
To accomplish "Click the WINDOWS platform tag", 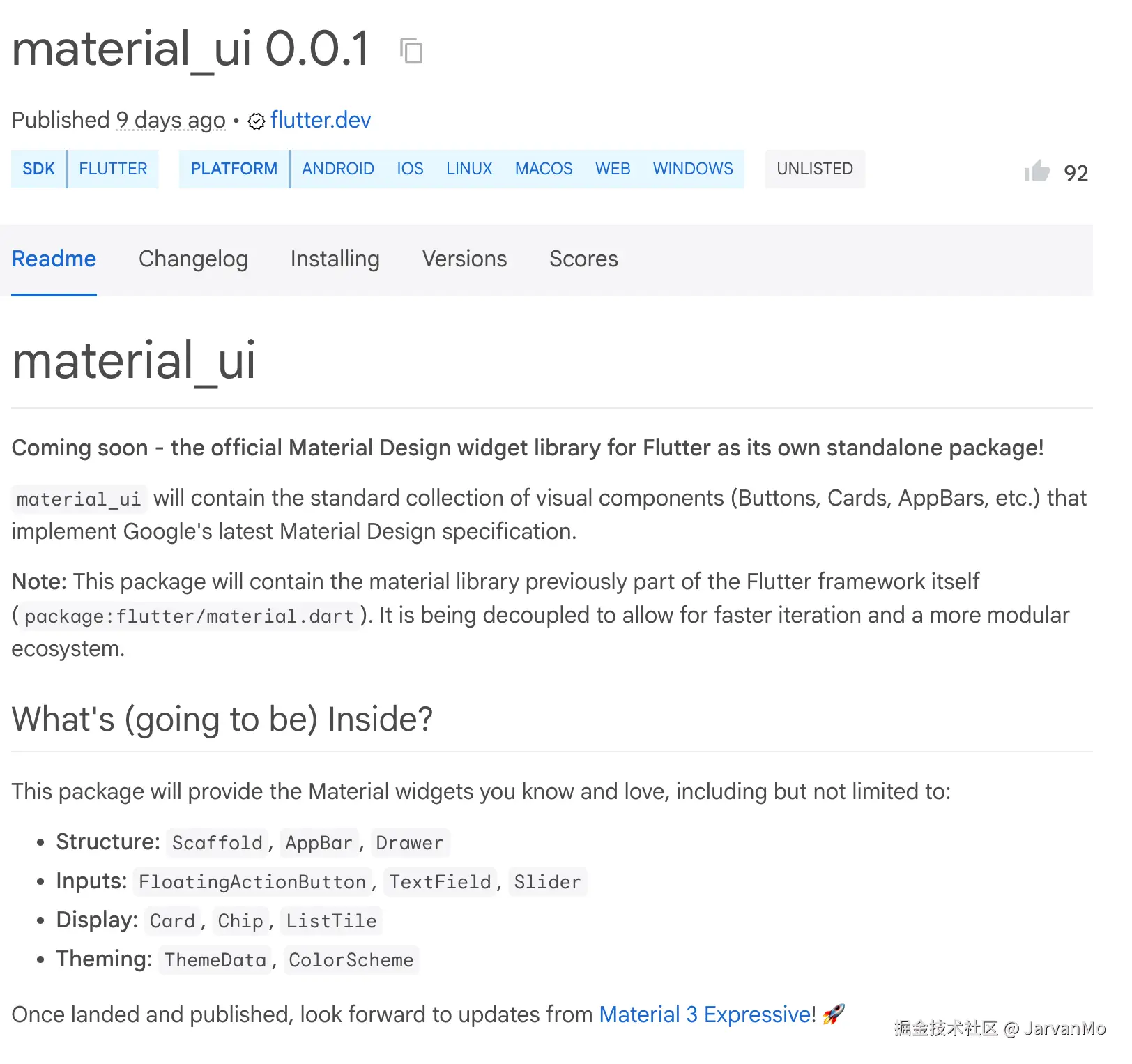I will 692,169.
